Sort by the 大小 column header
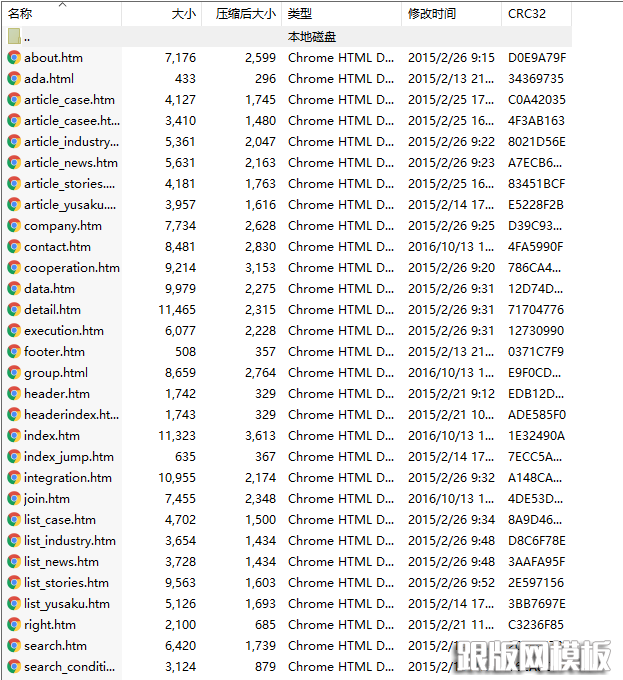623x680 pixels. coord(183,14)
